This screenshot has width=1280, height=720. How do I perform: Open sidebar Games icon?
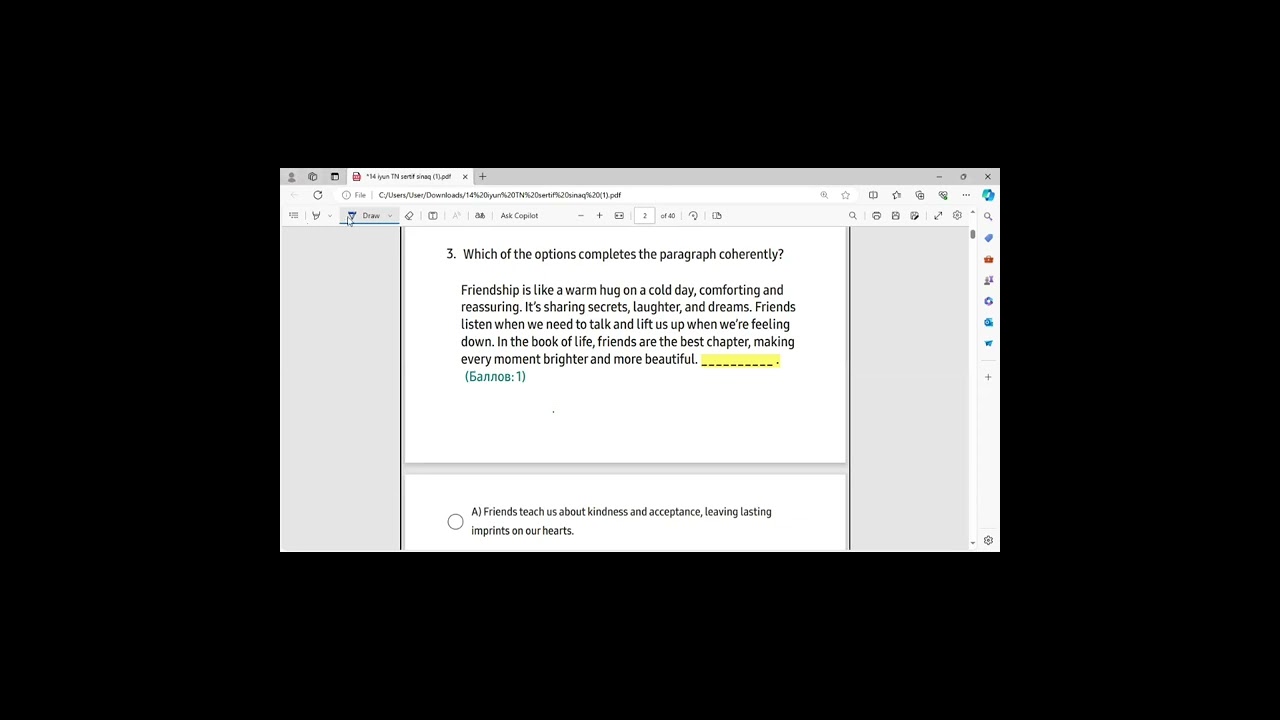pos(988,280)
